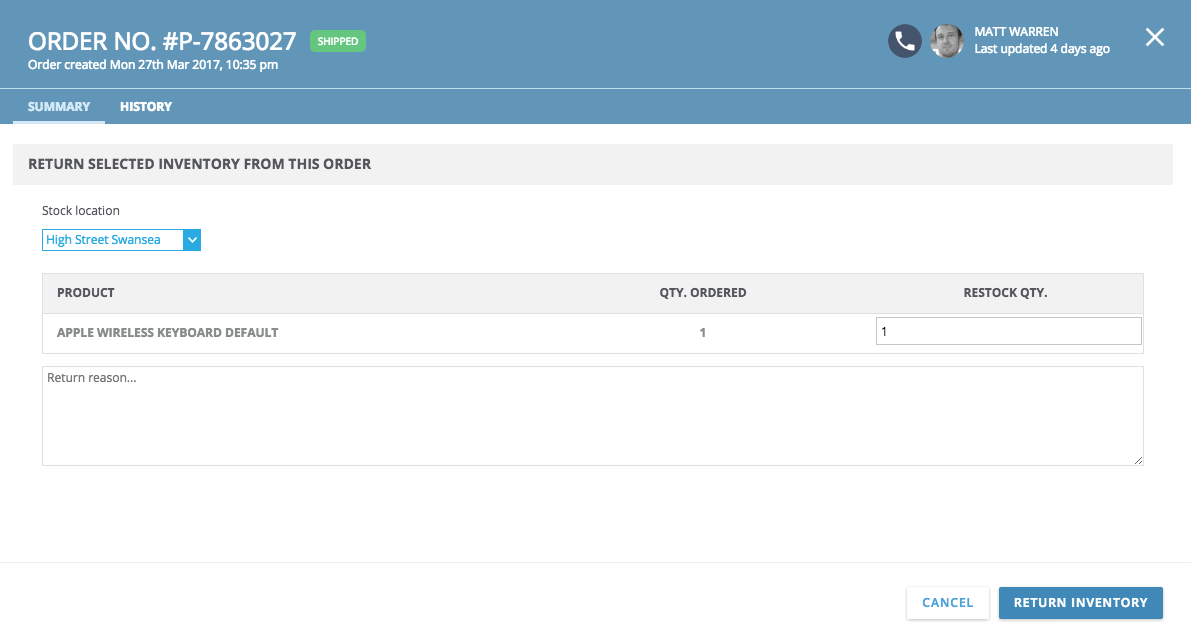Click the Return Inventory button
Screen dimensions: 1191x628
coord(1080,603)
